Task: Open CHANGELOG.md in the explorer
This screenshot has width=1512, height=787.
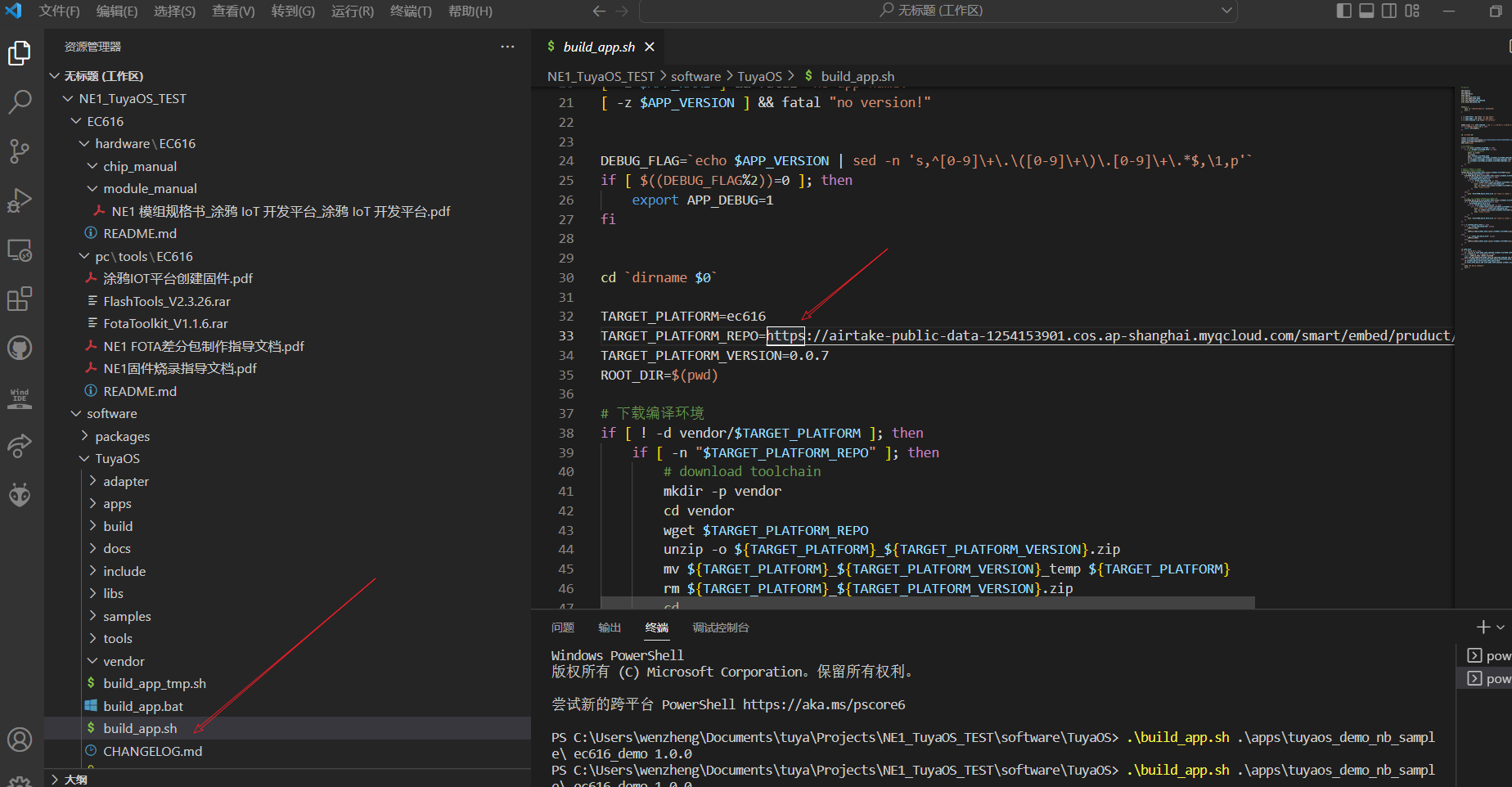Action: tap(152, 751)
